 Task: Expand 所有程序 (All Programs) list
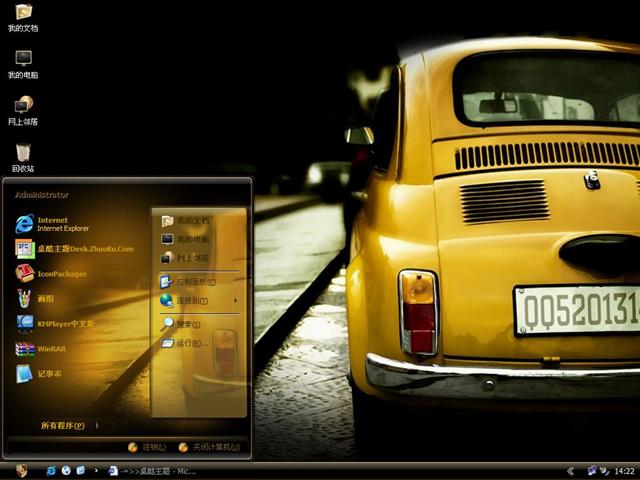65,425
